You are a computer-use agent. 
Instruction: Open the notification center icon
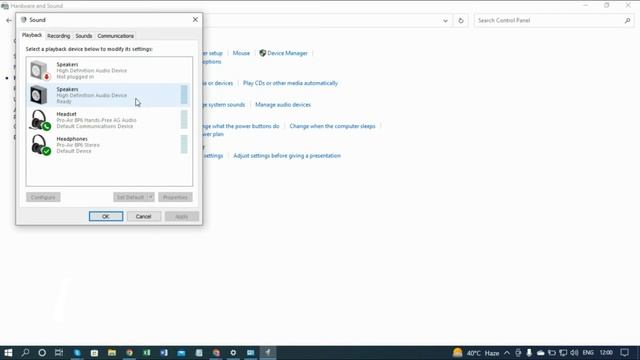coord(624,353)
